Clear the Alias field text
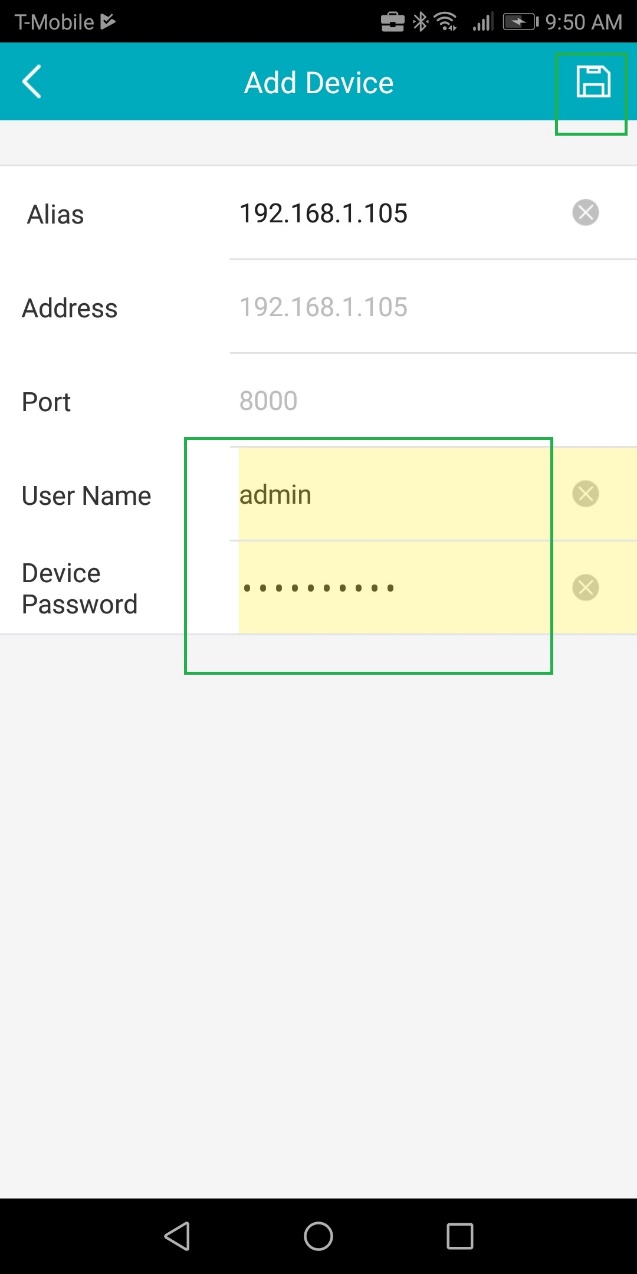This screenshot has width=637, height=1274. point(585,212)
